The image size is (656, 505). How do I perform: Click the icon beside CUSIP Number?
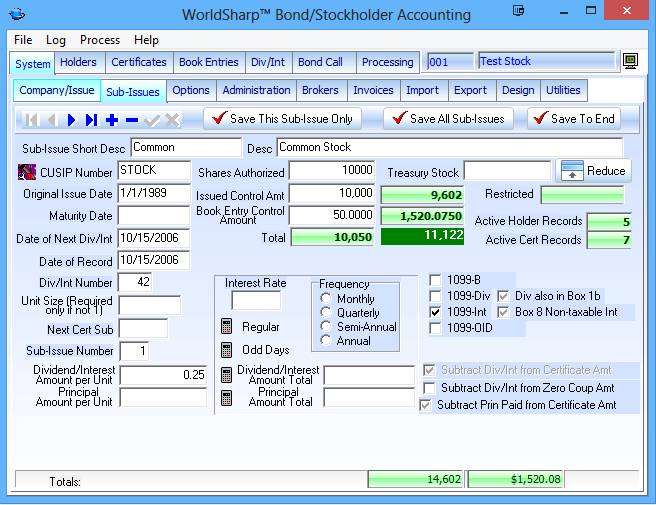click(x=27, y=171)
